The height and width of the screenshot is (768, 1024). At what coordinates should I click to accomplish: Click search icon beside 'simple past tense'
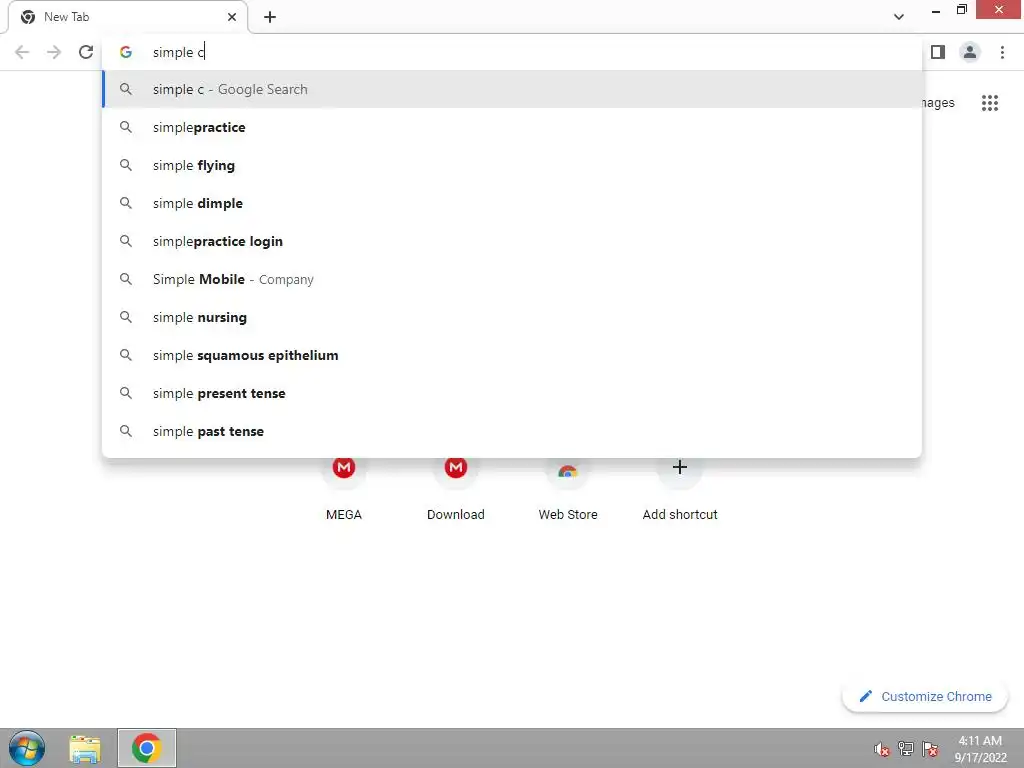tap(126, 431)
